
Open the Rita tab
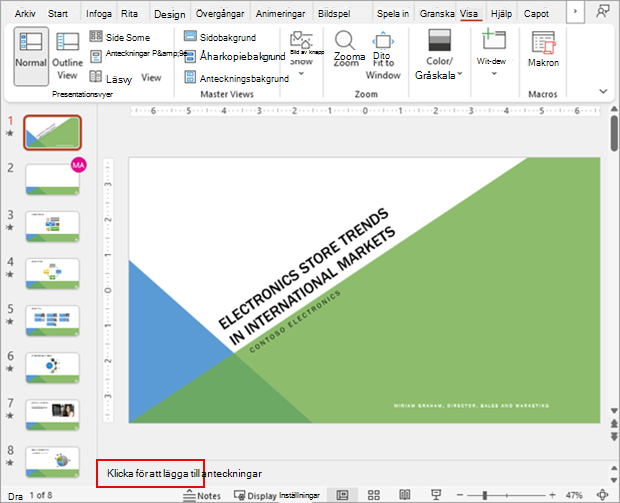129,14
